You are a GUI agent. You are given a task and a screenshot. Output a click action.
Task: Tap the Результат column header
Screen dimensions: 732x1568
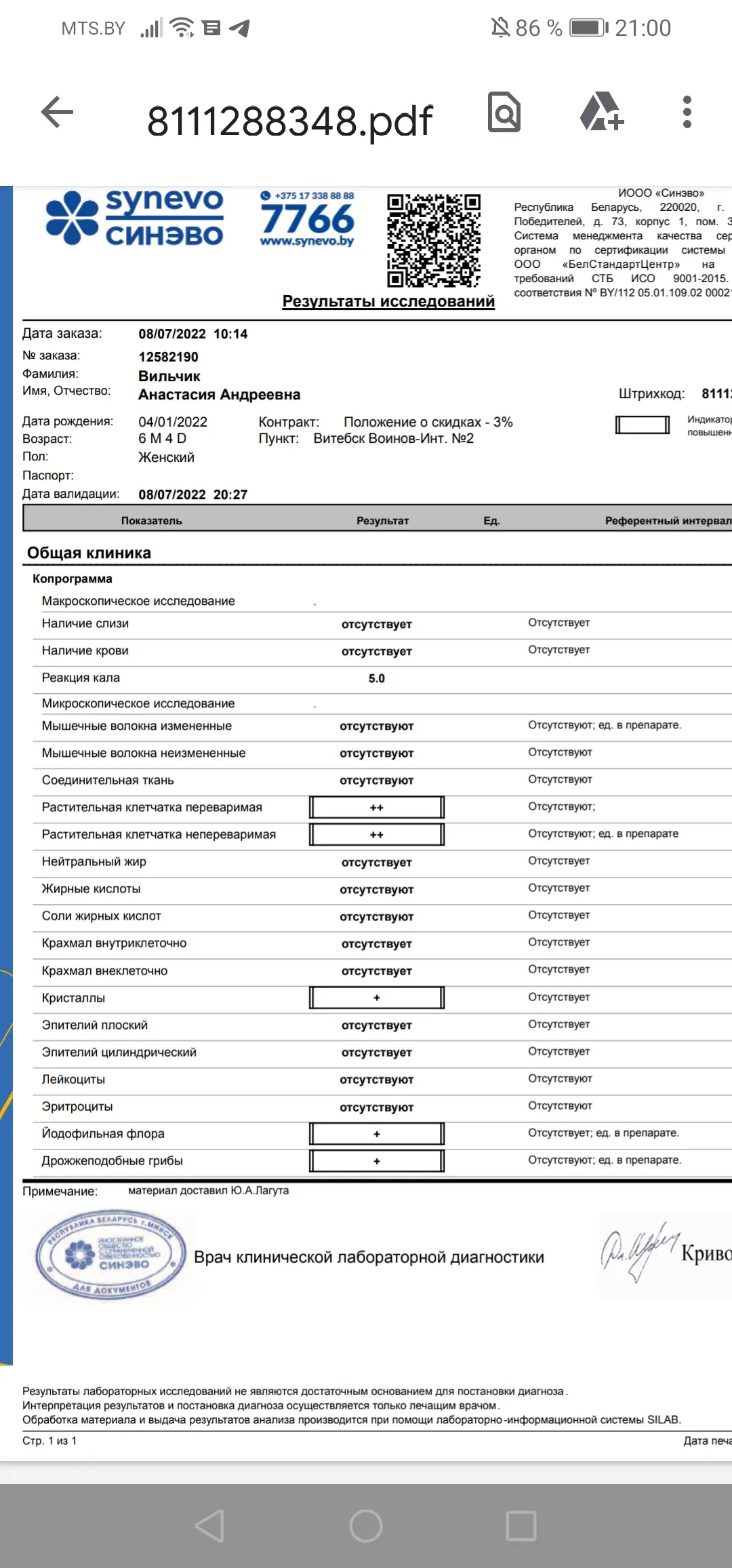tap(383, 521)
